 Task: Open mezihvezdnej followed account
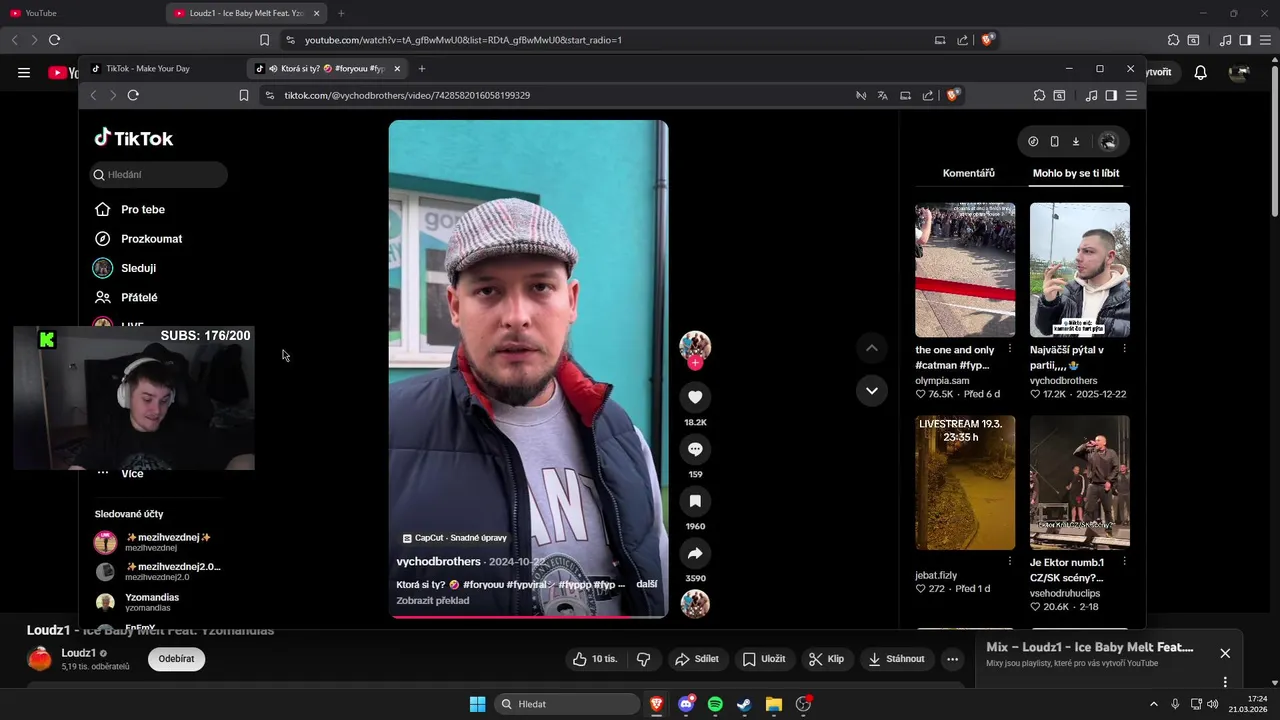click(x=157, y=542)
